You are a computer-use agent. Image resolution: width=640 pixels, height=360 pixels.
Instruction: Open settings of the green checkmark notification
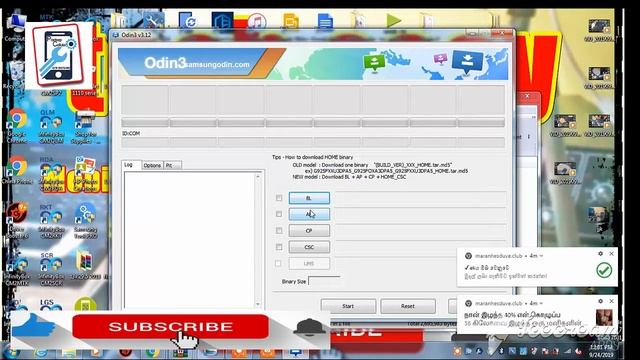coord(600,254)
